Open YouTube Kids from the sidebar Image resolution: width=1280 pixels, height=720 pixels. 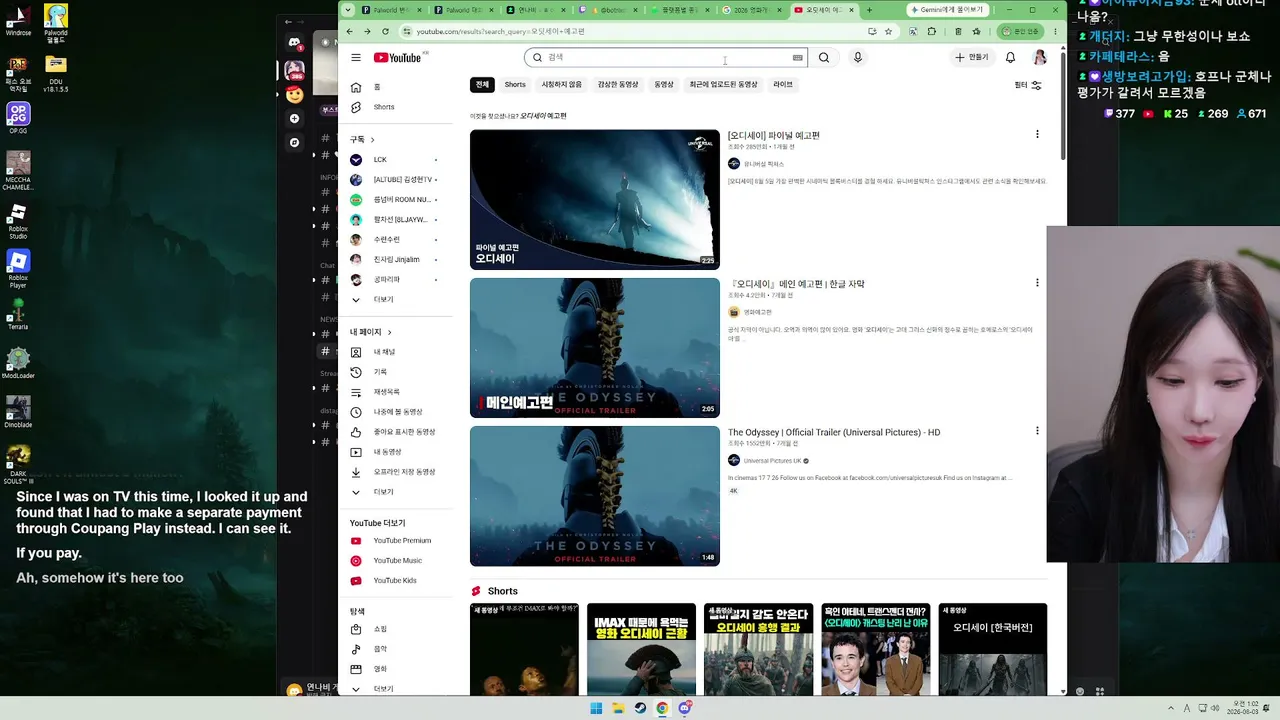(x=397, y=581)
